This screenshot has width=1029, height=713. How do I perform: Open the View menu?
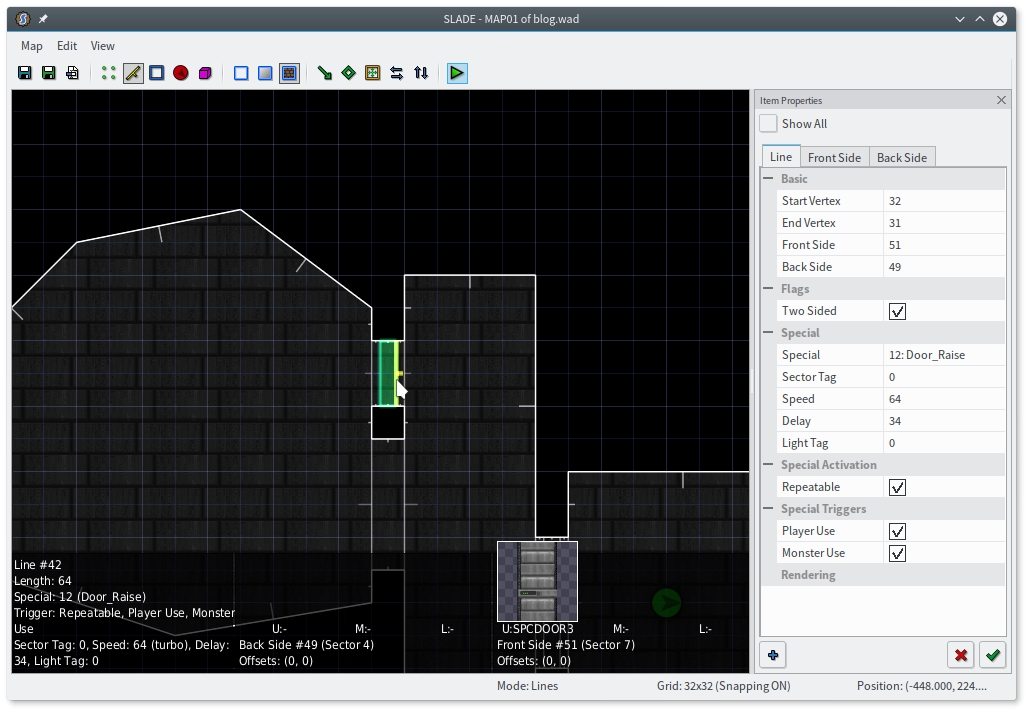click(x=102, y=46)
